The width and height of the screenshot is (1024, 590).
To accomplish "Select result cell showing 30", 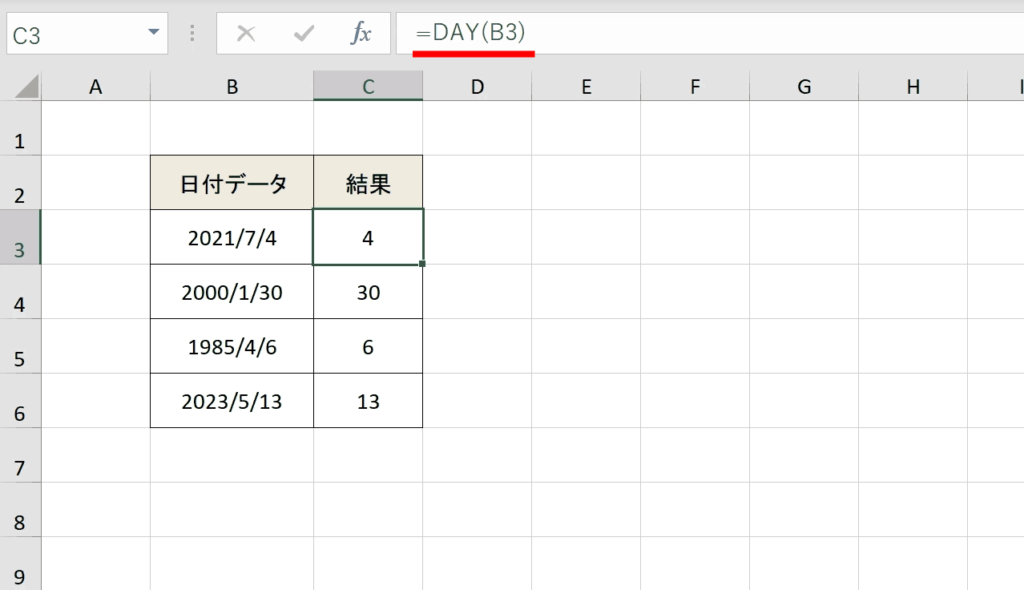I will tap(368, 292).
